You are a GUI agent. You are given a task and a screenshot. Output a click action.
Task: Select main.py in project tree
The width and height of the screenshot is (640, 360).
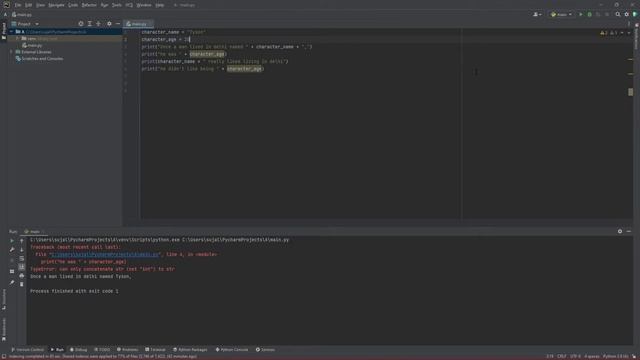pos(32,45)
